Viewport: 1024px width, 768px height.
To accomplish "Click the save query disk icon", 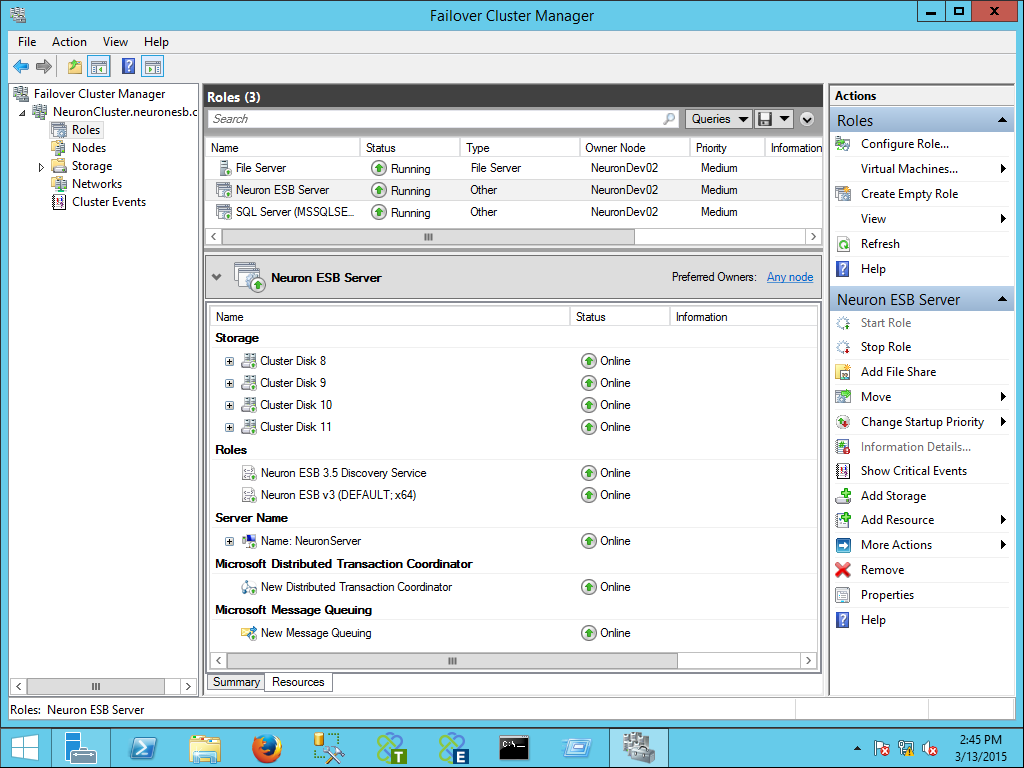I will click(x=765, y=119).
